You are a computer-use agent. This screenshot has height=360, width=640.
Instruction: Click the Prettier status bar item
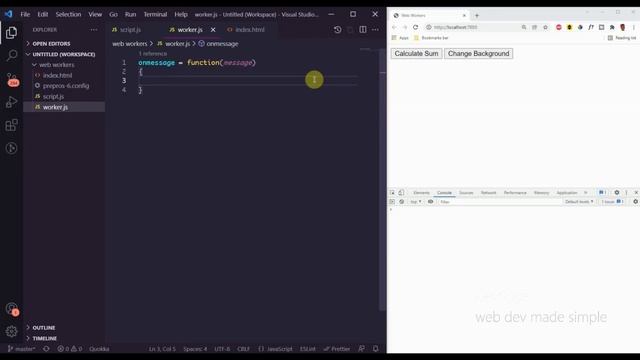[x=337, y=349]
